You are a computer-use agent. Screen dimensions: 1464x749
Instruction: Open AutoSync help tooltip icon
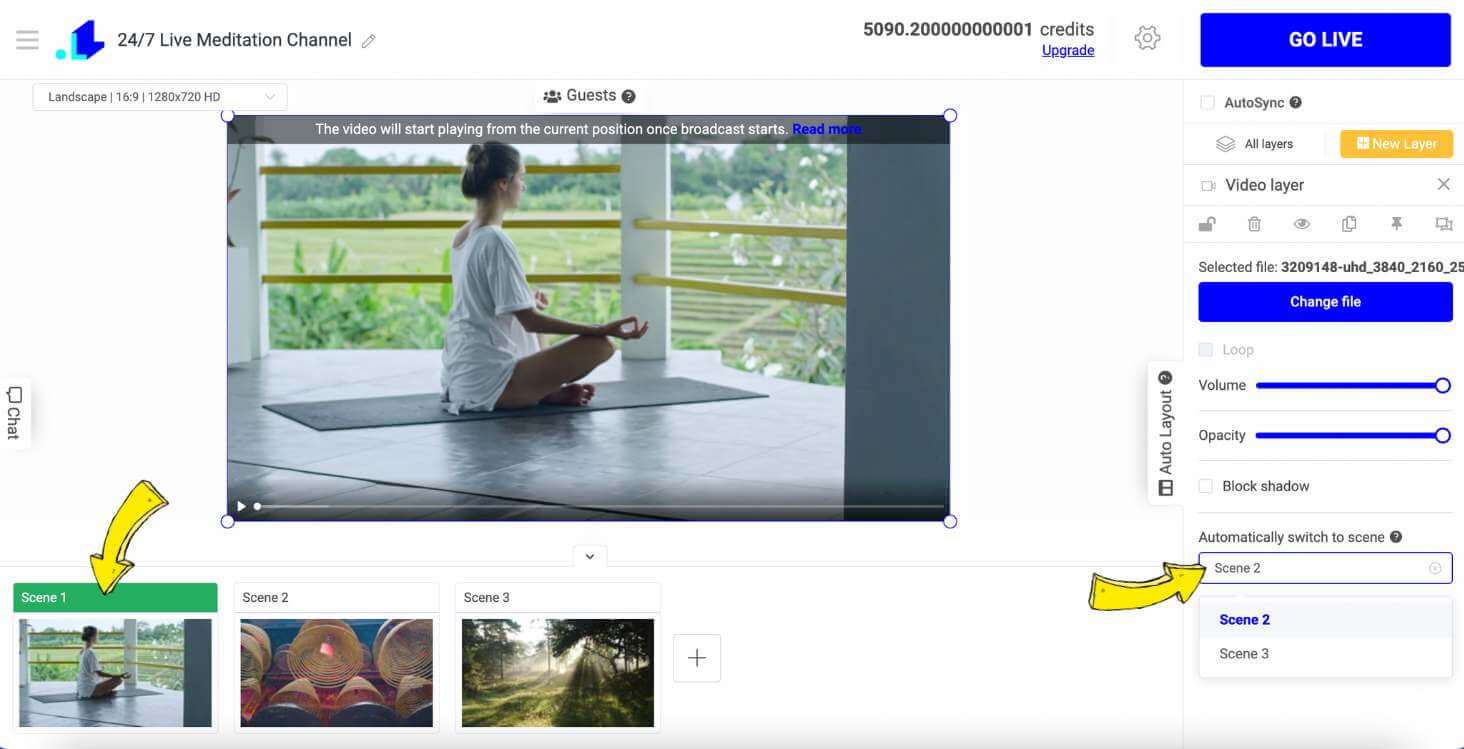pos(1295,102)
